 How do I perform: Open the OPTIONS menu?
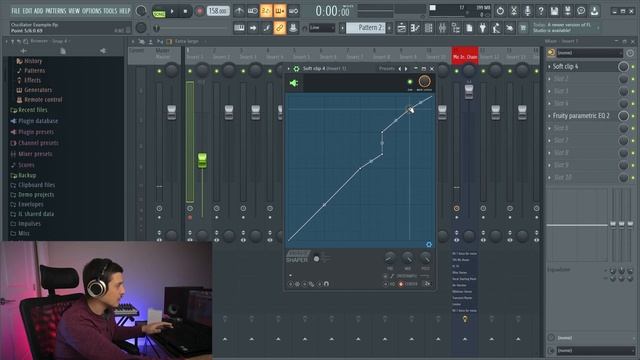(91, 11)
